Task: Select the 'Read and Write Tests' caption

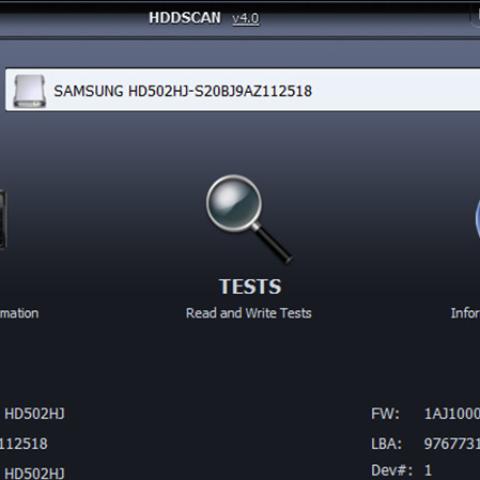Action: coord(249,313)
